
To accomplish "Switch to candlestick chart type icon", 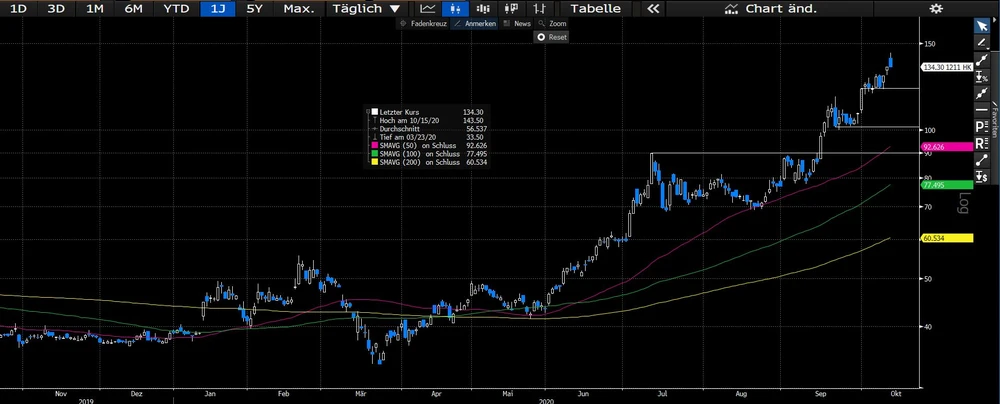I will [x=455, y=9].
